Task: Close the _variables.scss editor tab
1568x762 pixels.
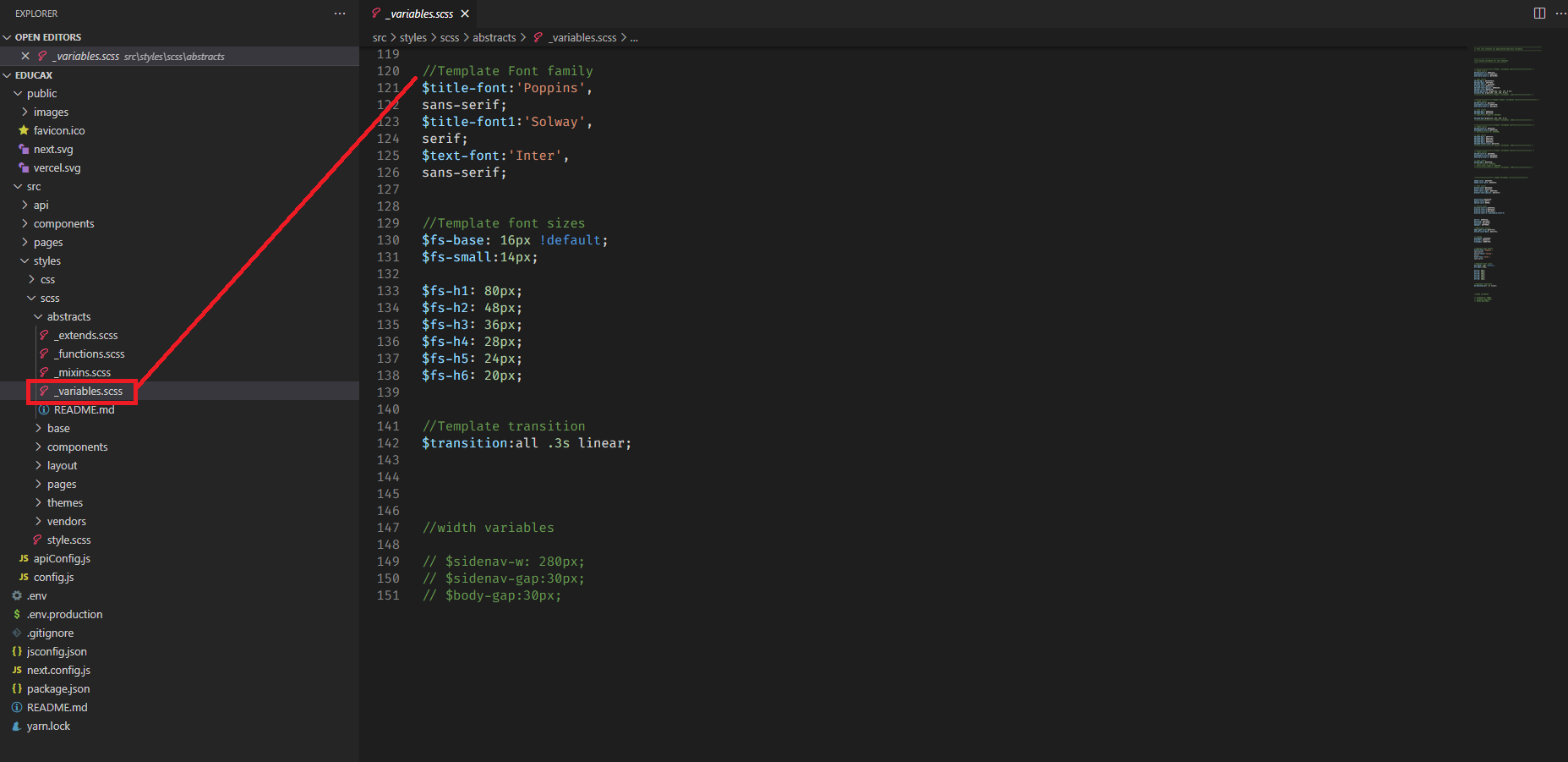Action: click(x=465, y=14)
